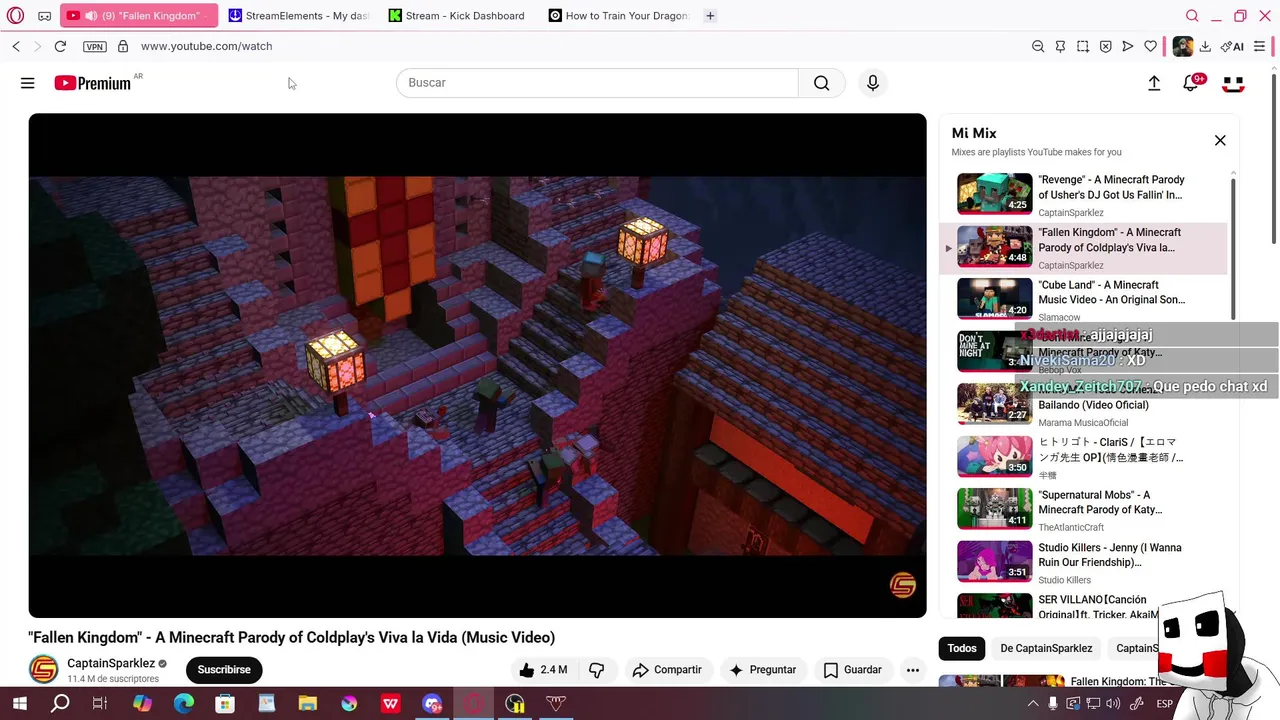
Task: Click the Preguntar button
Action: point(763,670)
